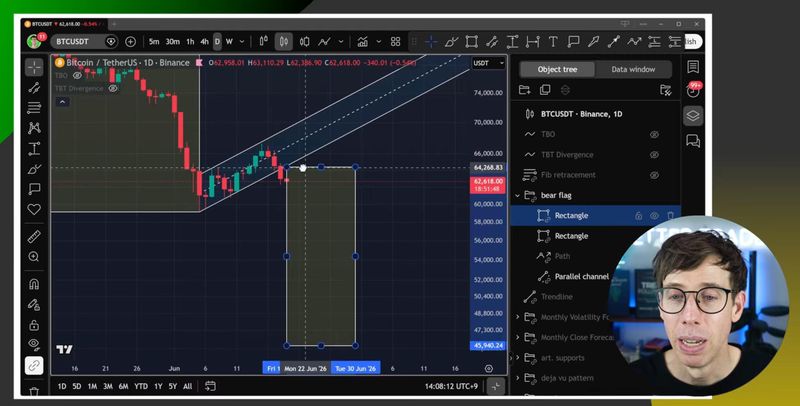Open the patterns tool in left sidebar

click(34, 128)
